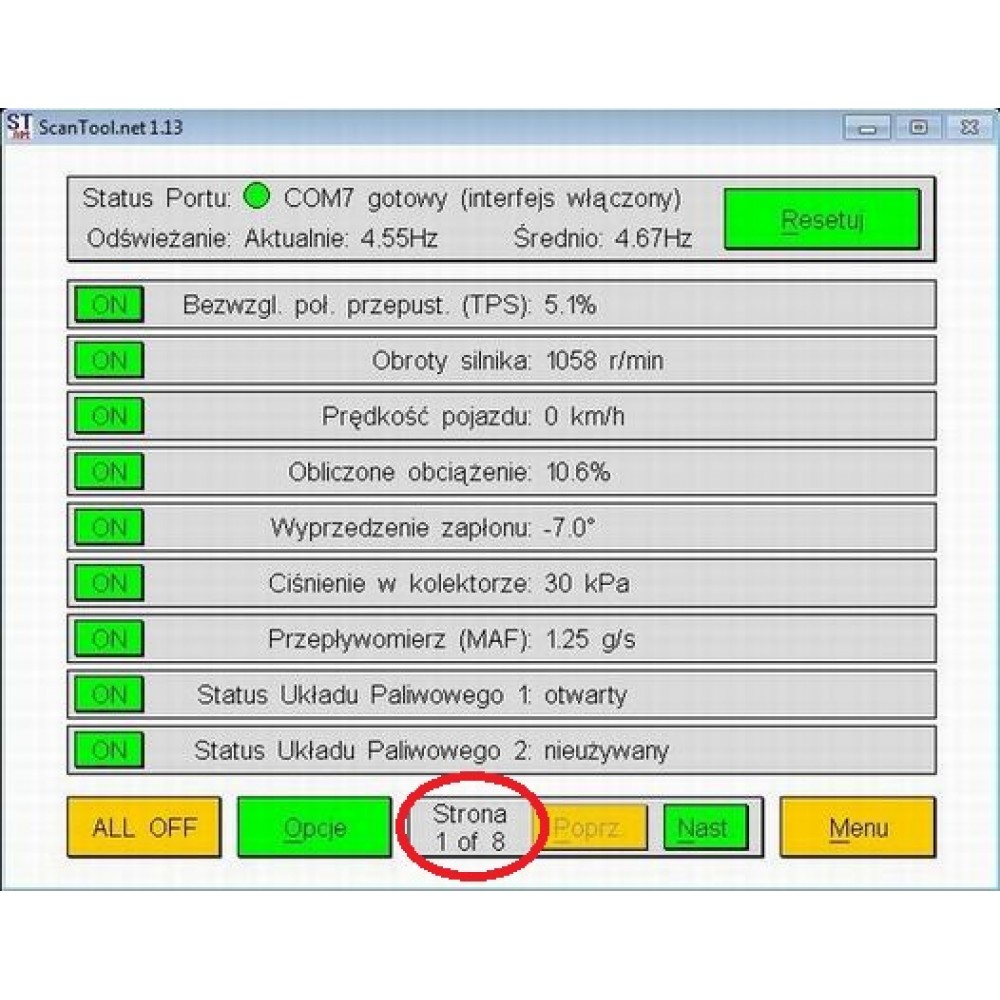Minimize the ScanTool.net window
Viewport: 1000px width, 1000px height.
click(x=867, y=128)
